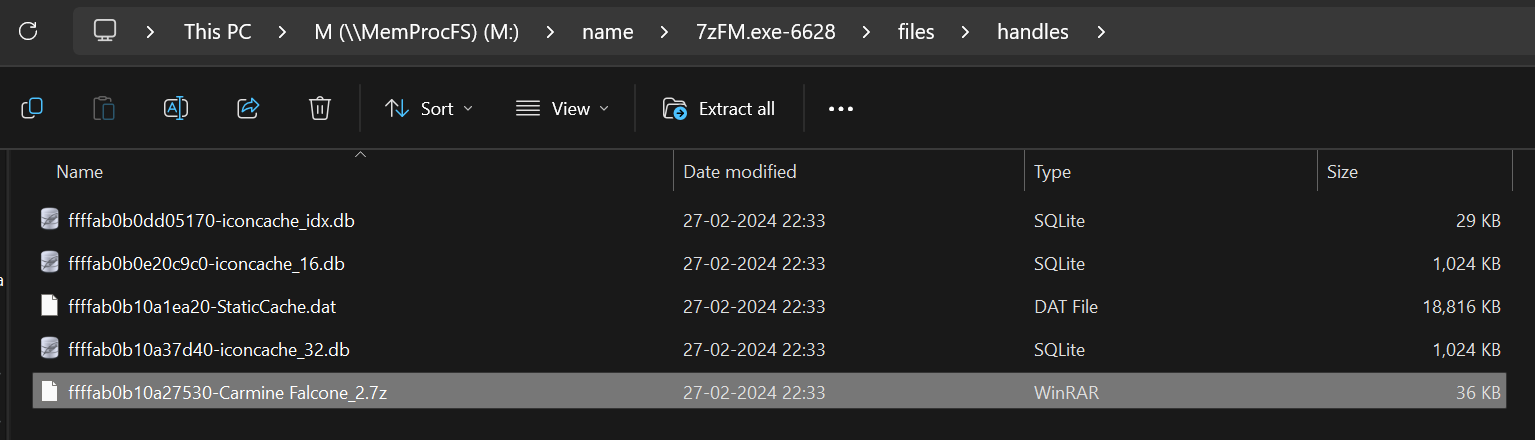
Task: Select the Carmine Falcone_2.7z file
Action: tap(227, 393)
